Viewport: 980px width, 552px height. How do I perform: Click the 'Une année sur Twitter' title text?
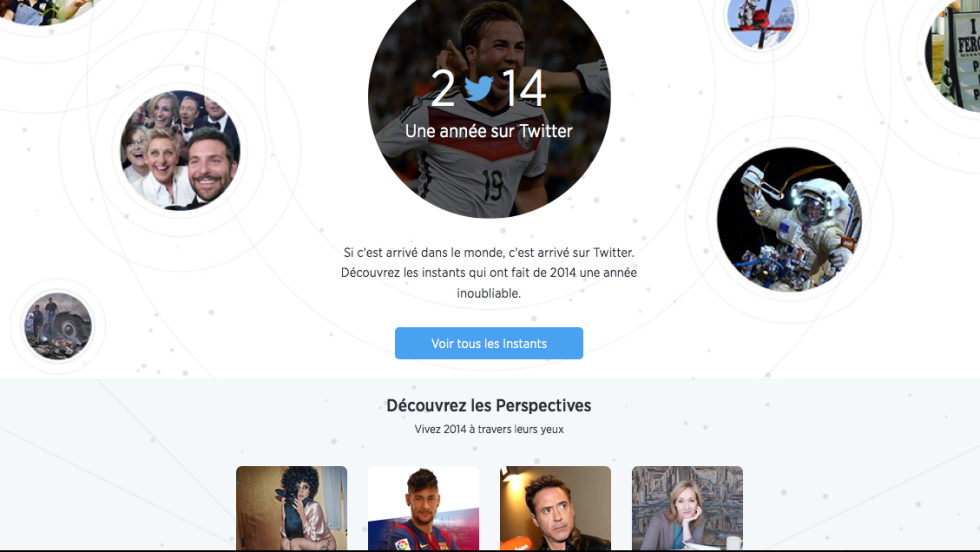pos(489,131)
